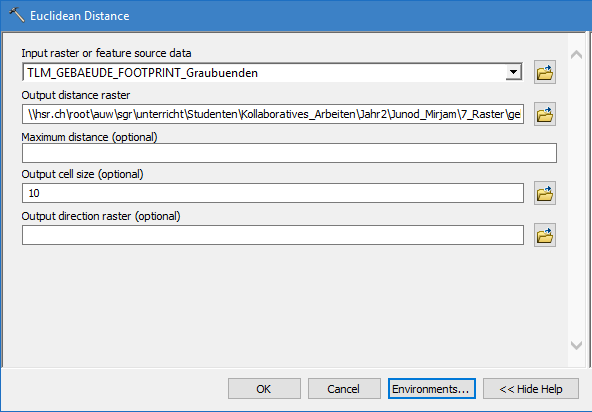Viewport: 592px width, 412px height.
Task: Click the scrollbar up arrow
Action: click(x=576, y=55)
